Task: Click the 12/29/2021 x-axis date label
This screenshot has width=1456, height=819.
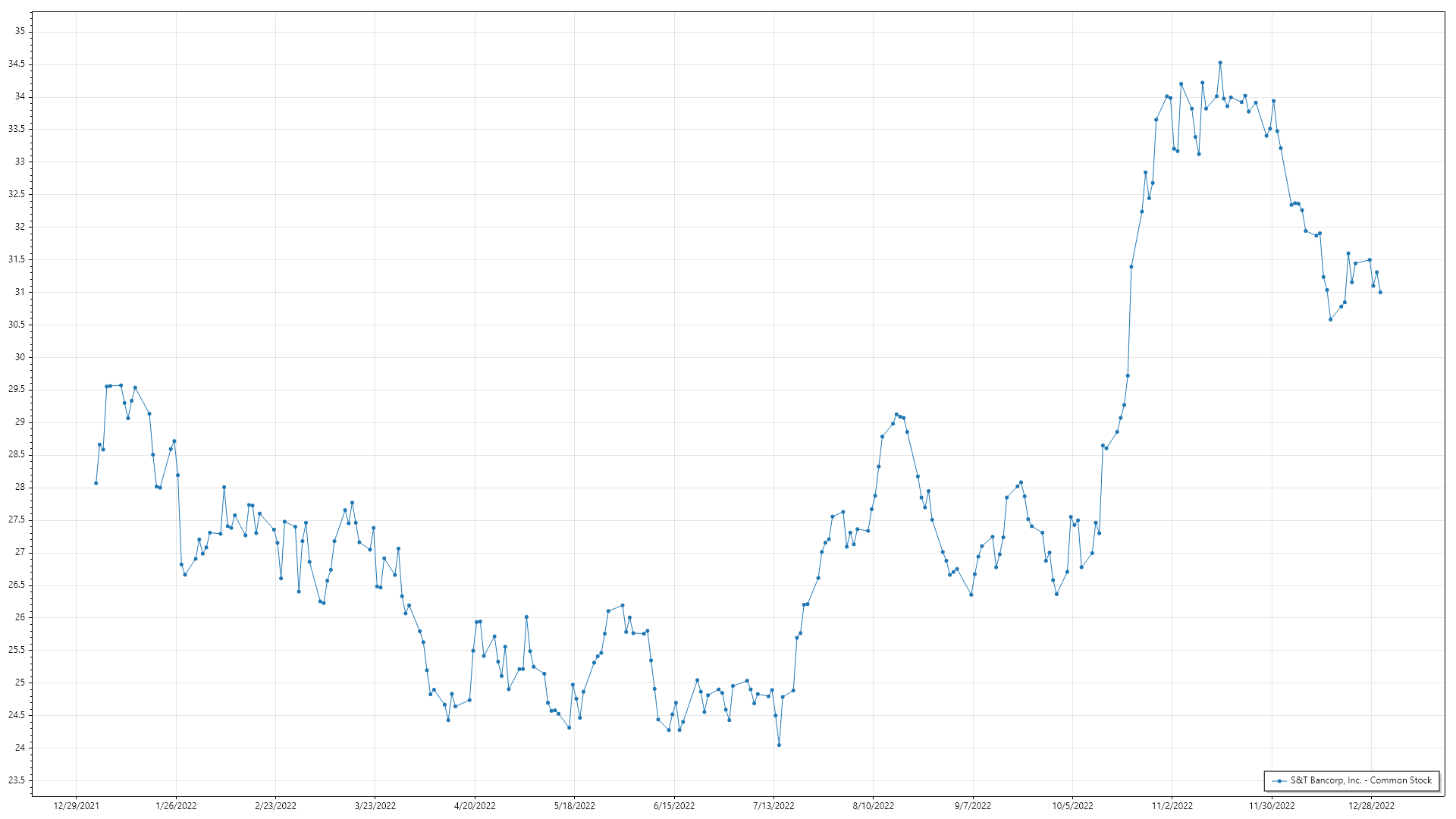Action: 76,806
